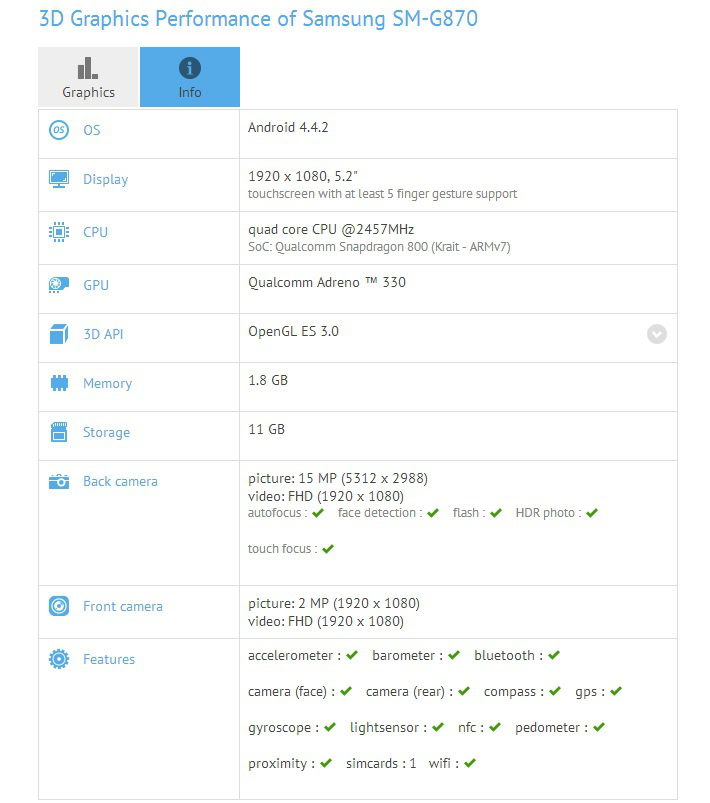Click the Front camera label
Viewport: 710px width, 803px height.
(x=123, y=606)
